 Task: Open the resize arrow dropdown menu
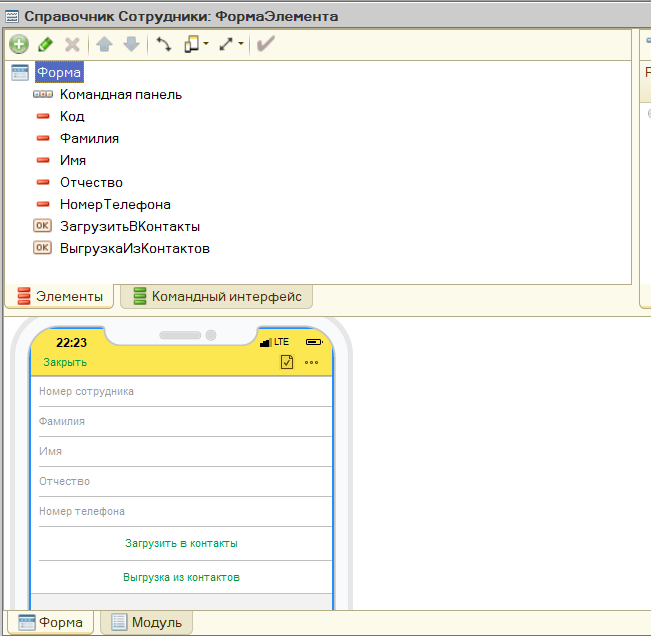tap(241, 43)
